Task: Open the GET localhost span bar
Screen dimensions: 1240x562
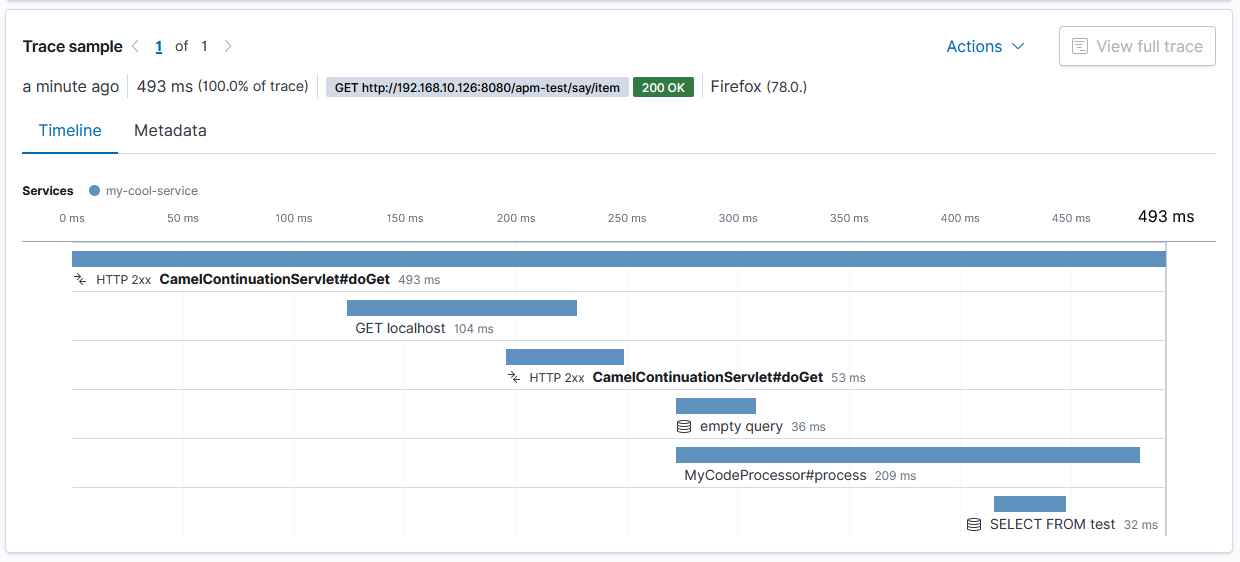Action: pyautogui.click(x=462, y=308)
